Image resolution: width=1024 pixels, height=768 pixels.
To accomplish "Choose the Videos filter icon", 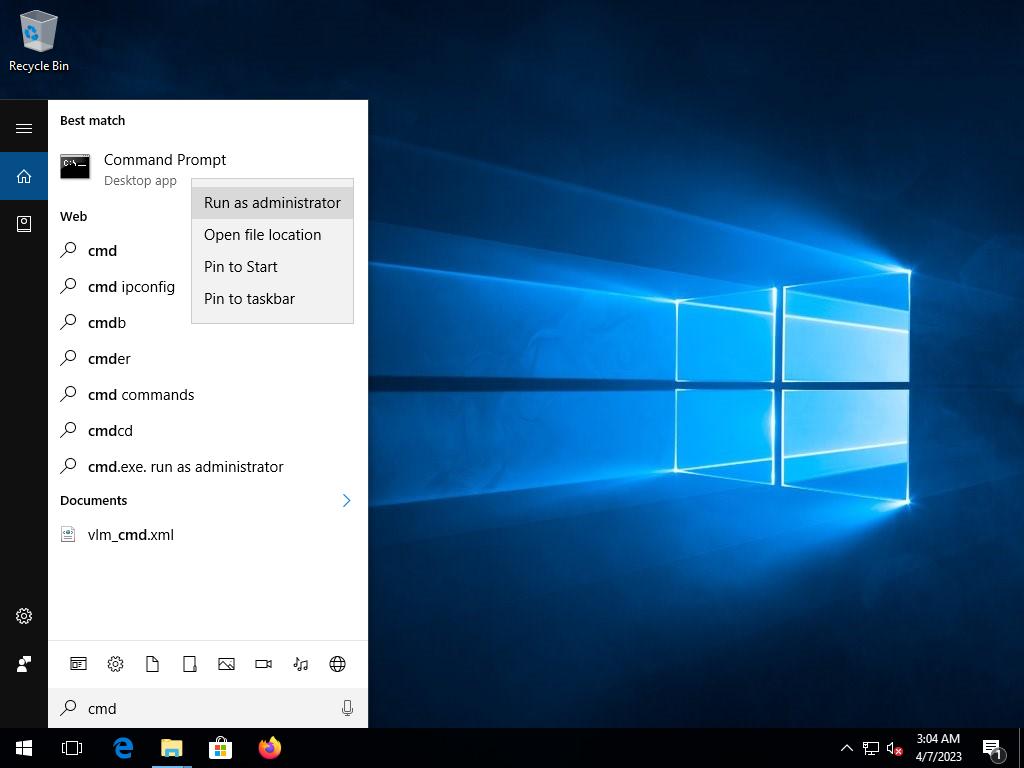I will [263, 664].
